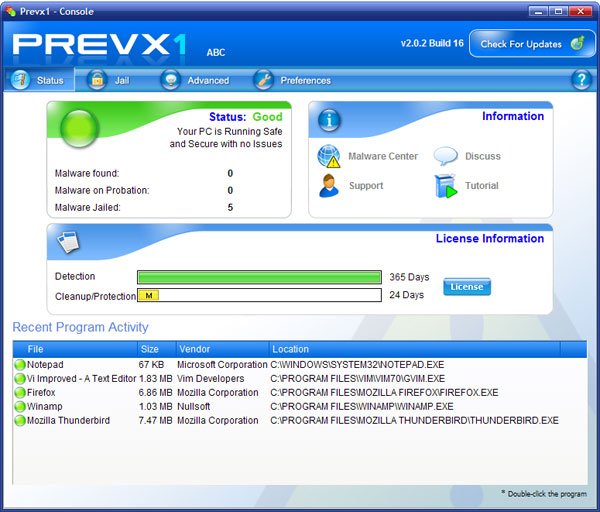Image resolution: width=600 pixels, height=512 pixels.
Task: Click the Malware Jailed count of 5
Action: click(230, 207)
